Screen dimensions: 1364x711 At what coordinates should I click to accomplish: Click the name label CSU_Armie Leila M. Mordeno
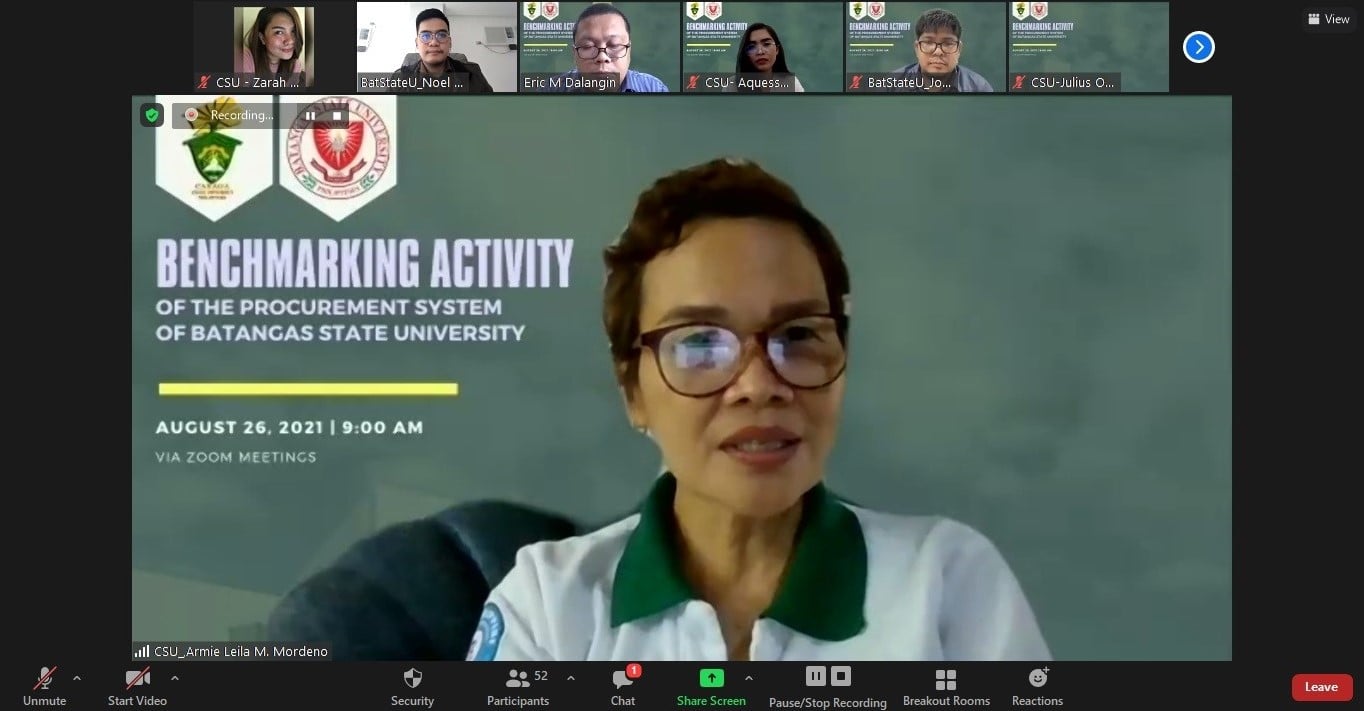(x=241, y=652)
